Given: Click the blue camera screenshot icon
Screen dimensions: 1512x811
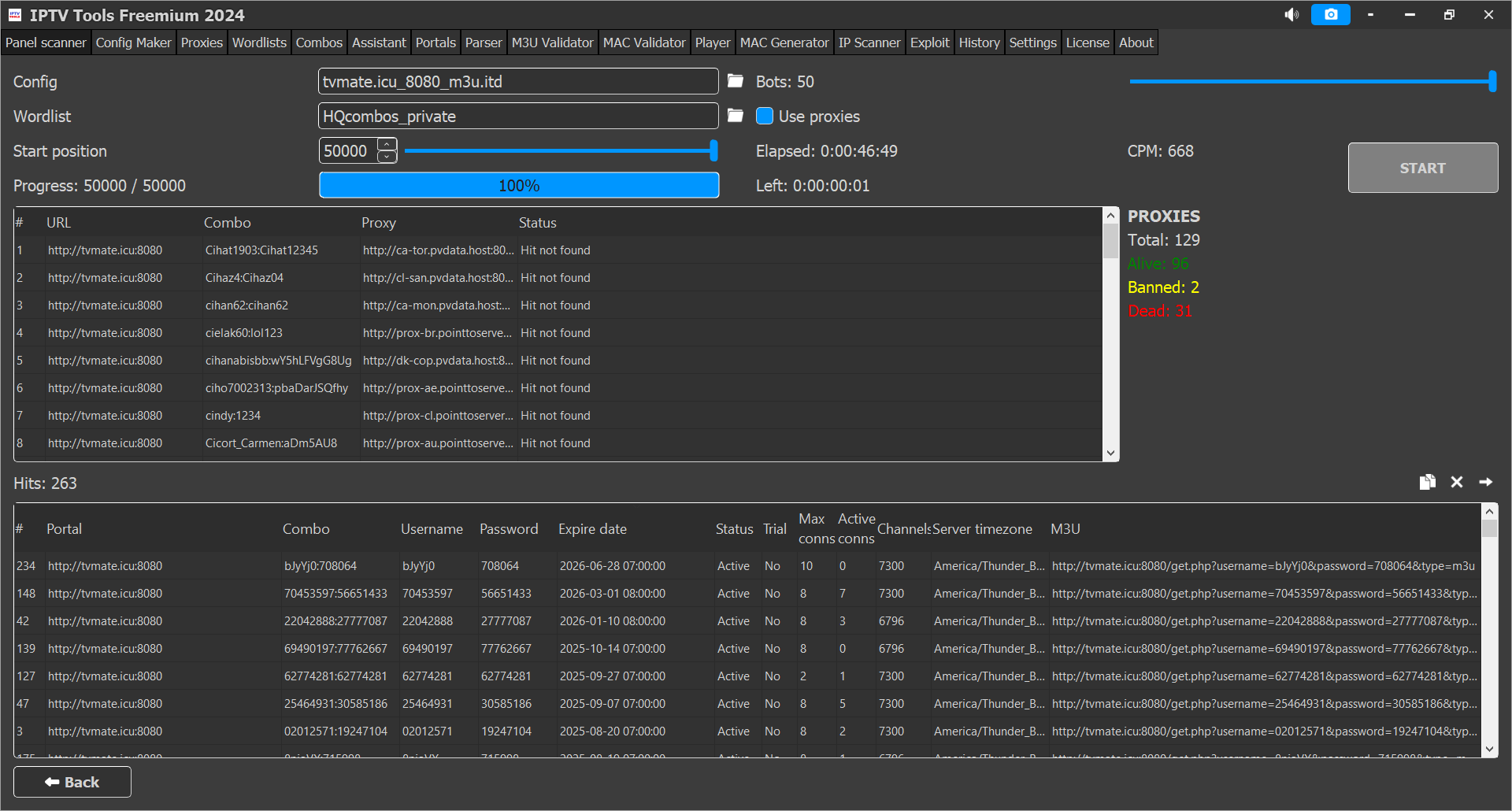Looking at the screenshot, I should click(1330, 15).
